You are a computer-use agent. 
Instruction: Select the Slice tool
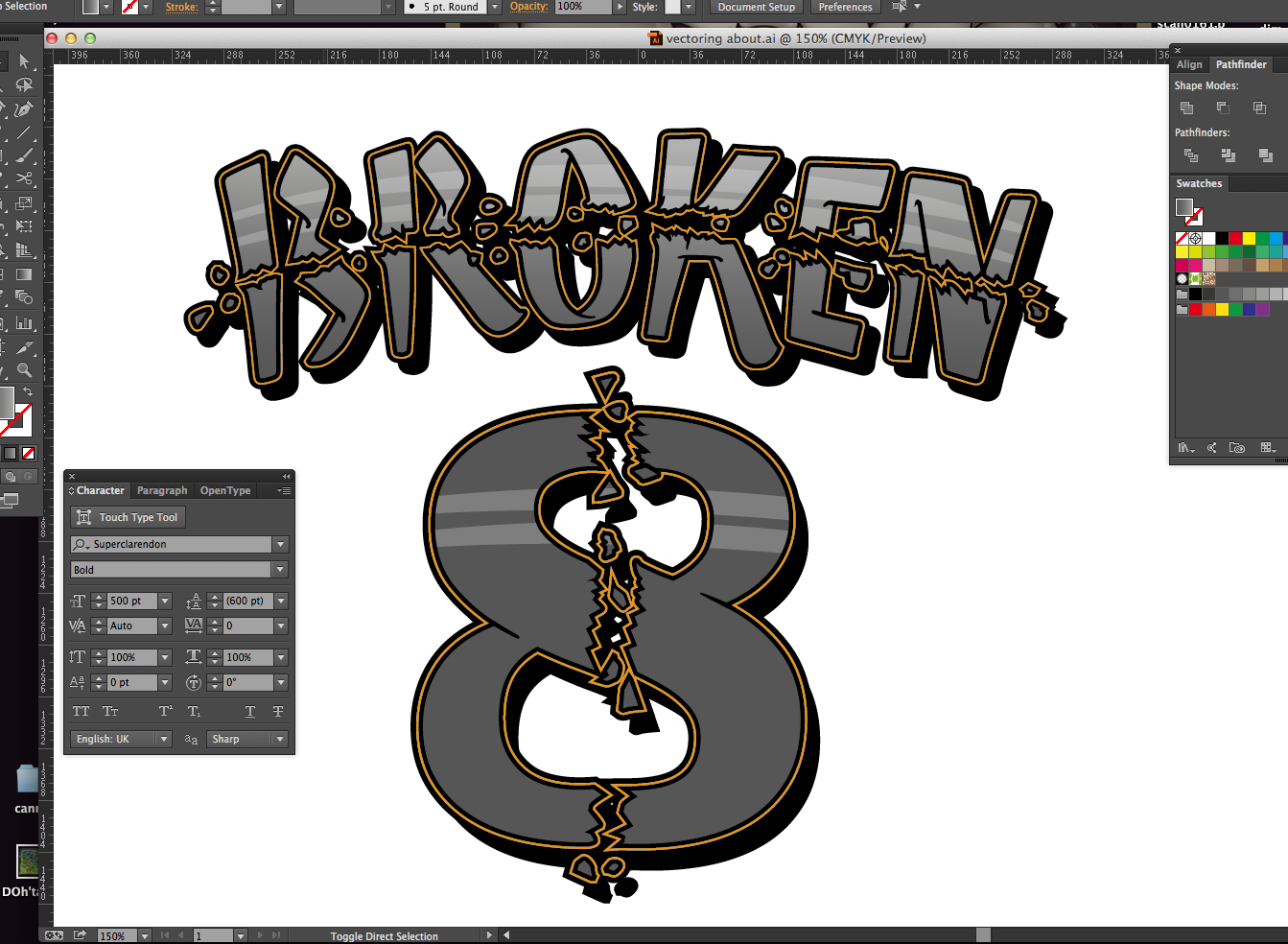[24, 347]
